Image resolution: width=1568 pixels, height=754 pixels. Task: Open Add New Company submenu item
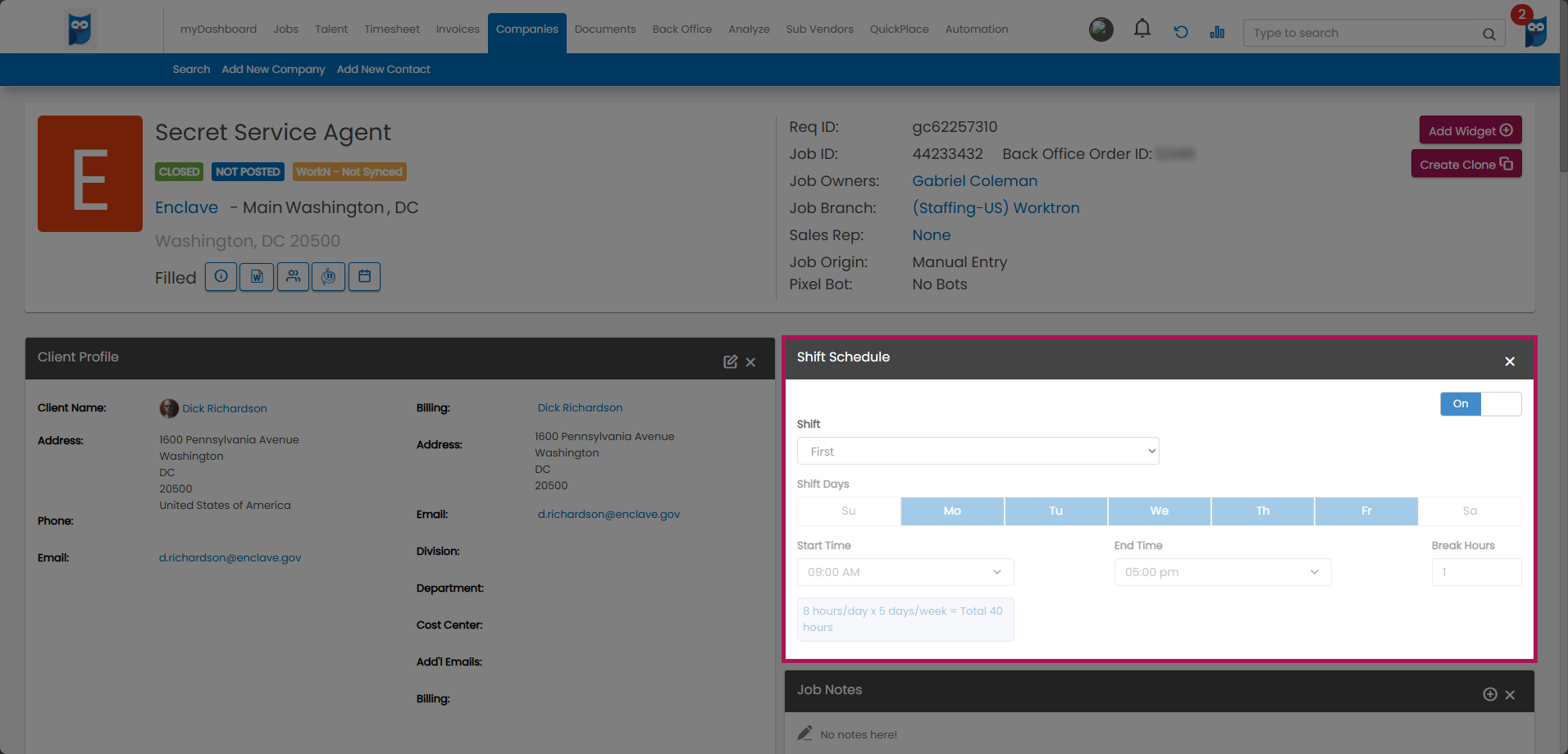pos(273,70)
